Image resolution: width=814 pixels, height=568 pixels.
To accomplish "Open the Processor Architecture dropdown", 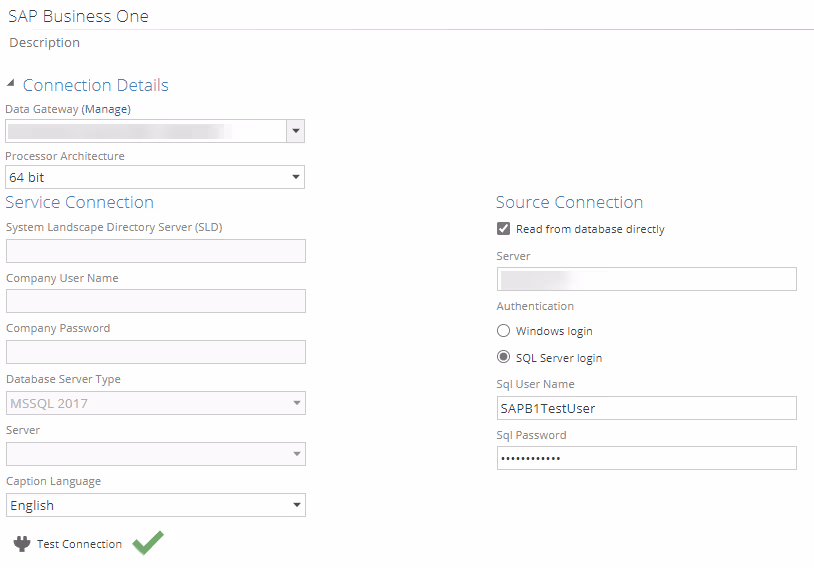I will click(x=296, y=177).
